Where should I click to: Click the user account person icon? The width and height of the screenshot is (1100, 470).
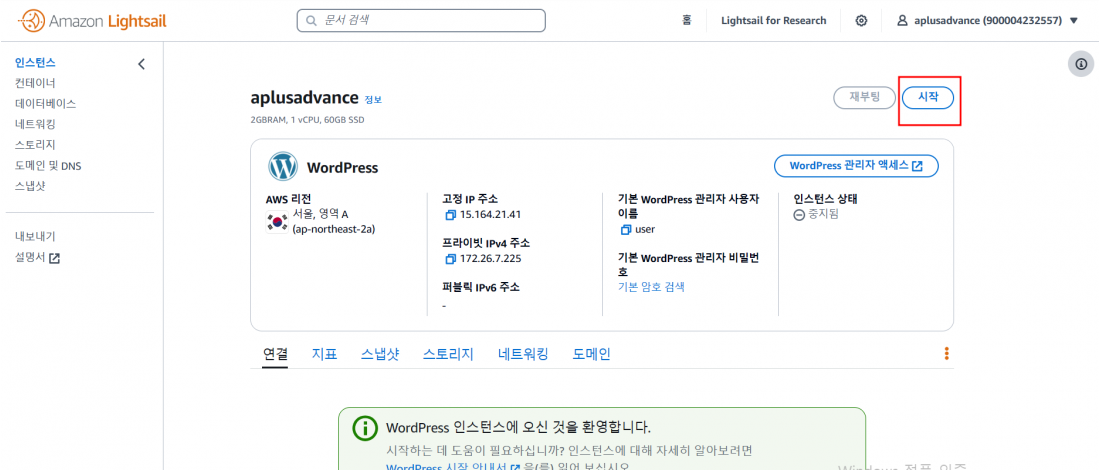[902, 20]
